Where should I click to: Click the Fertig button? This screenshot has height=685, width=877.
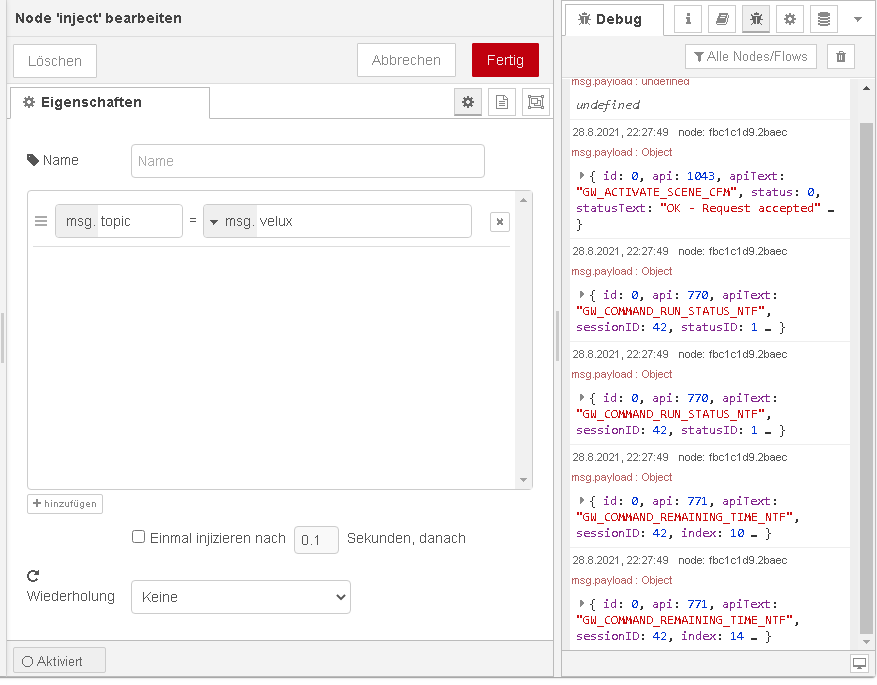pos(505,60)
